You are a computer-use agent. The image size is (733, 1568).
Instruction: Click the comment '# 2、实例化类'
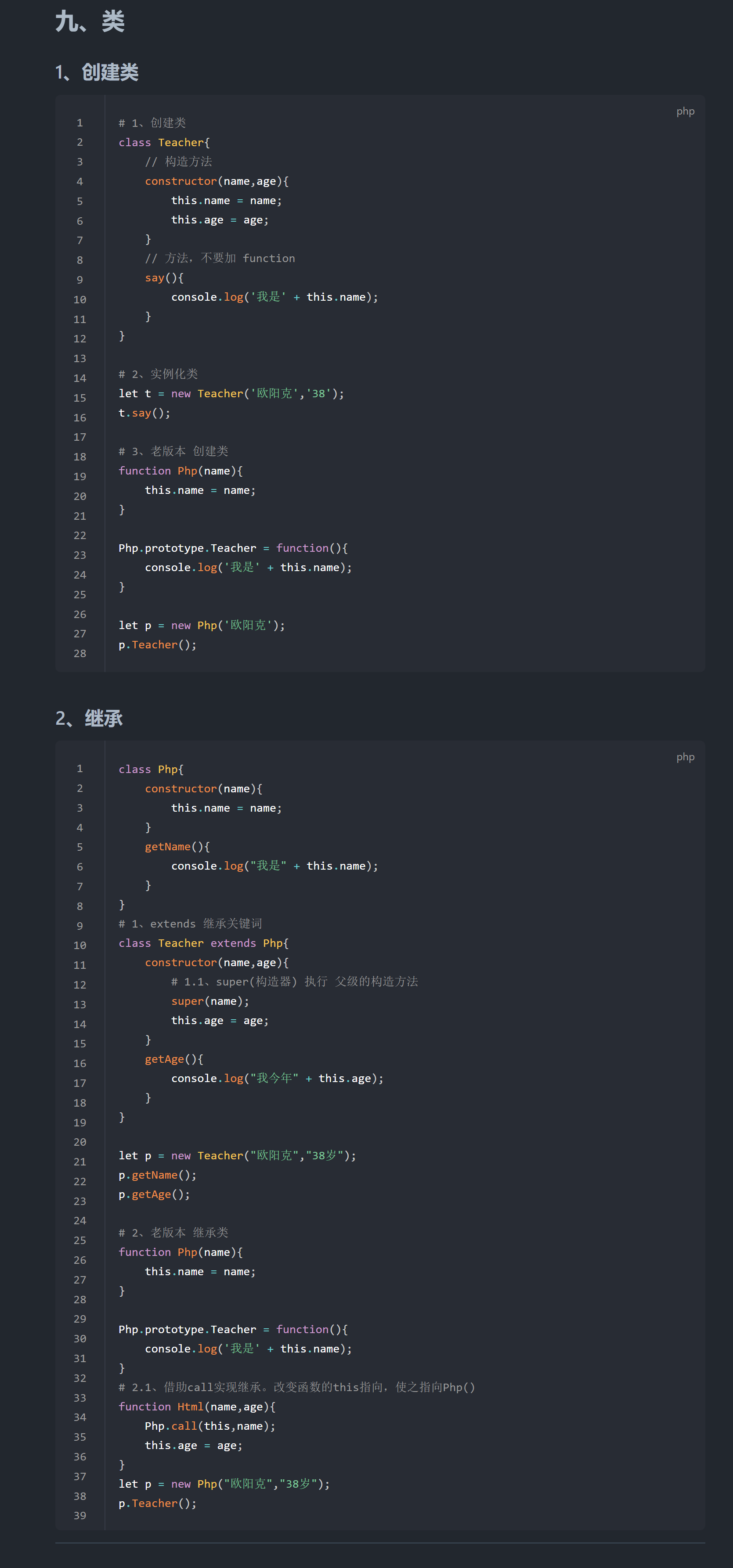click(158, 374)
